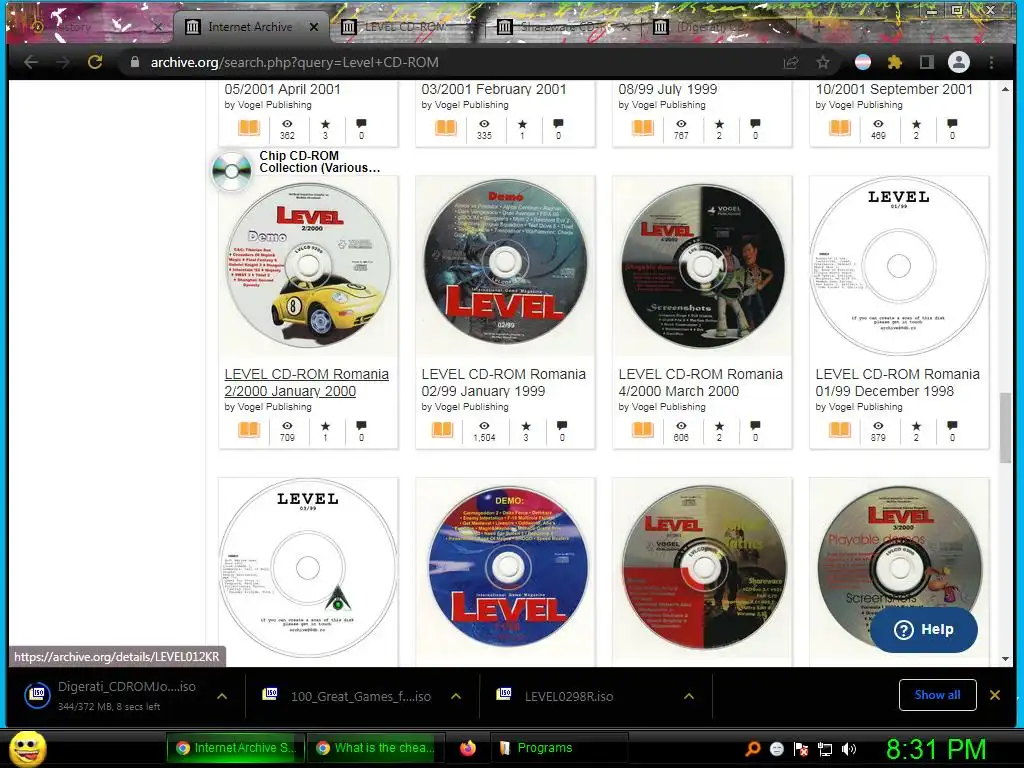Open a new browser tab

pos(818,27)
